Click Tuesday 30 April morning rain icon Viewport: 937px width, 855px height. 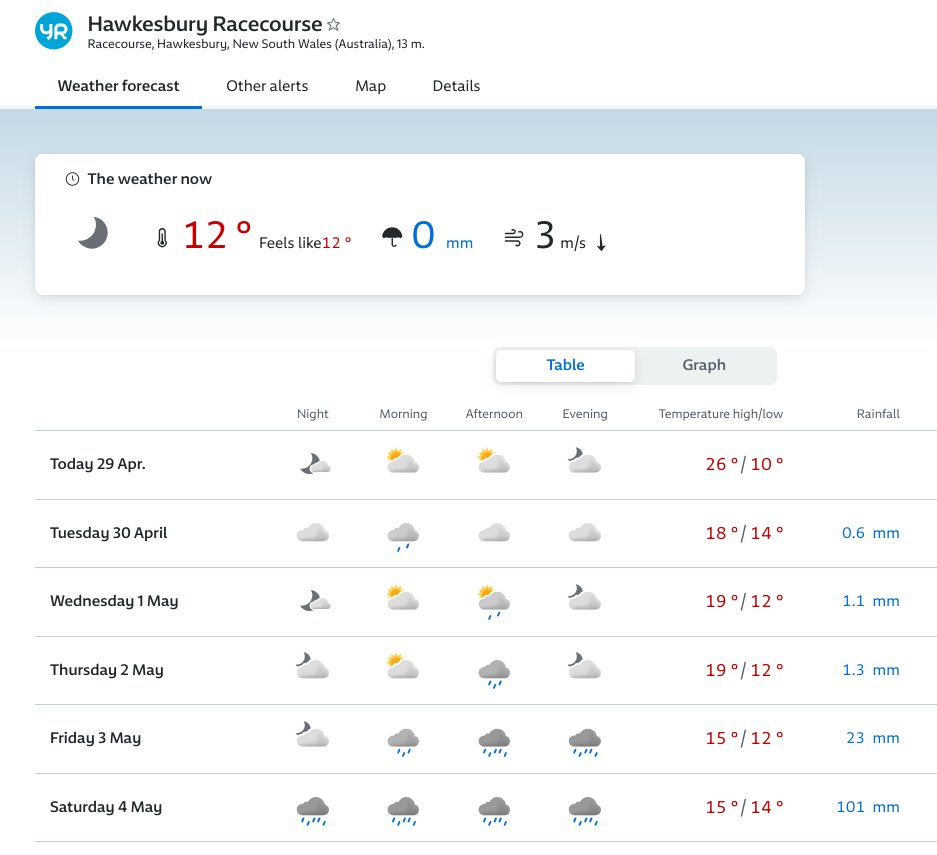tap(403, 537)
